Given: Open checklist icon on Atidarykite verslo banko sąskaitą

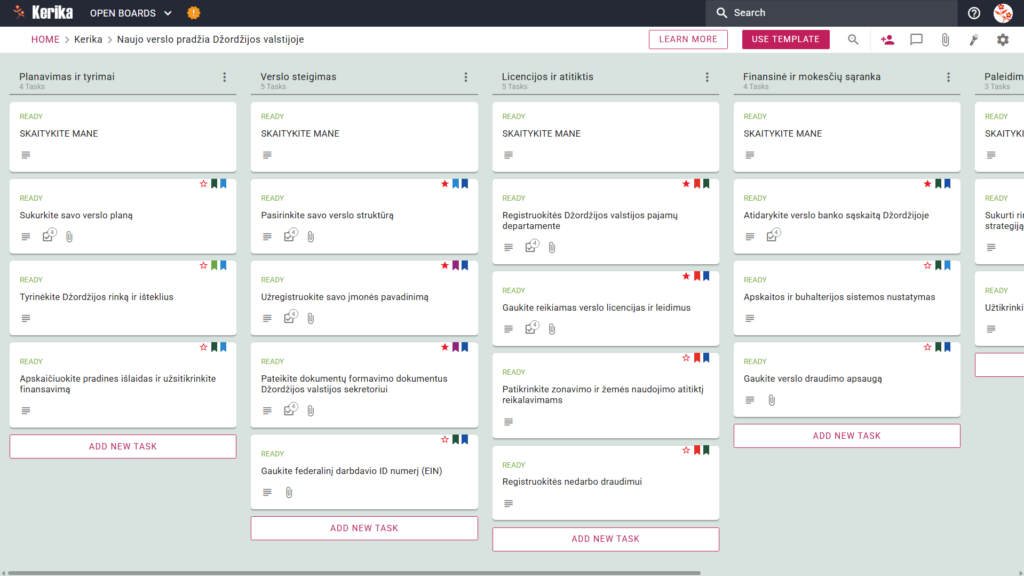Looking at the screenshot, I should [x=773, y=236].
